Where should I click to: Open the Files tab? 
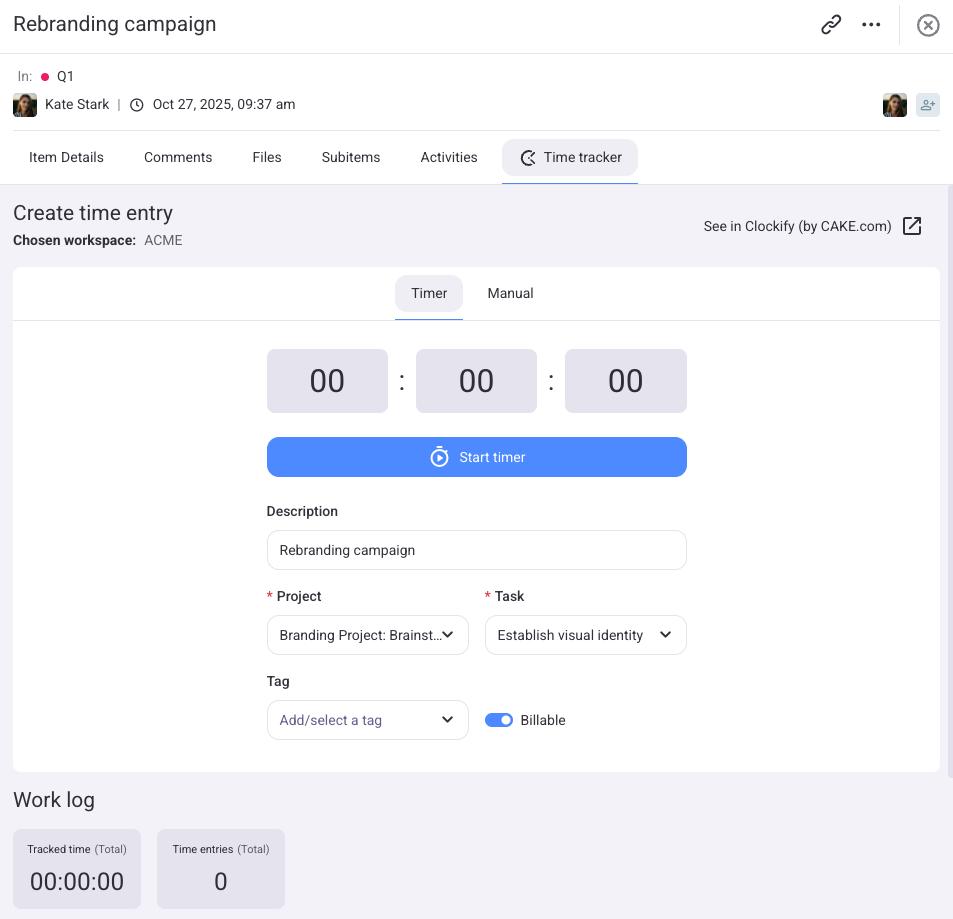267,157
